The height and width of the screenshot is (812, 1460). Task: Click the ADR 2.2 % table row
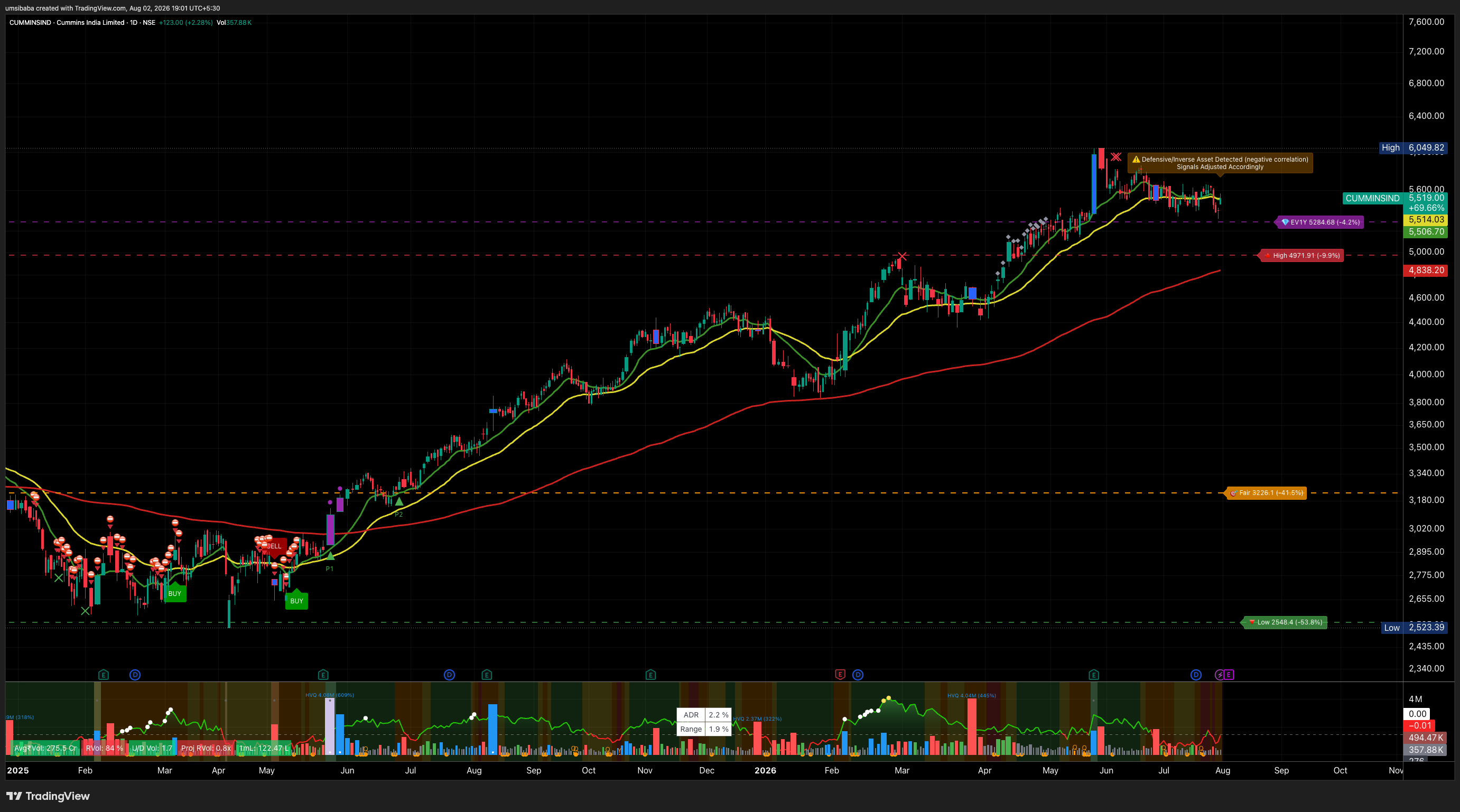tap(704, 715)
